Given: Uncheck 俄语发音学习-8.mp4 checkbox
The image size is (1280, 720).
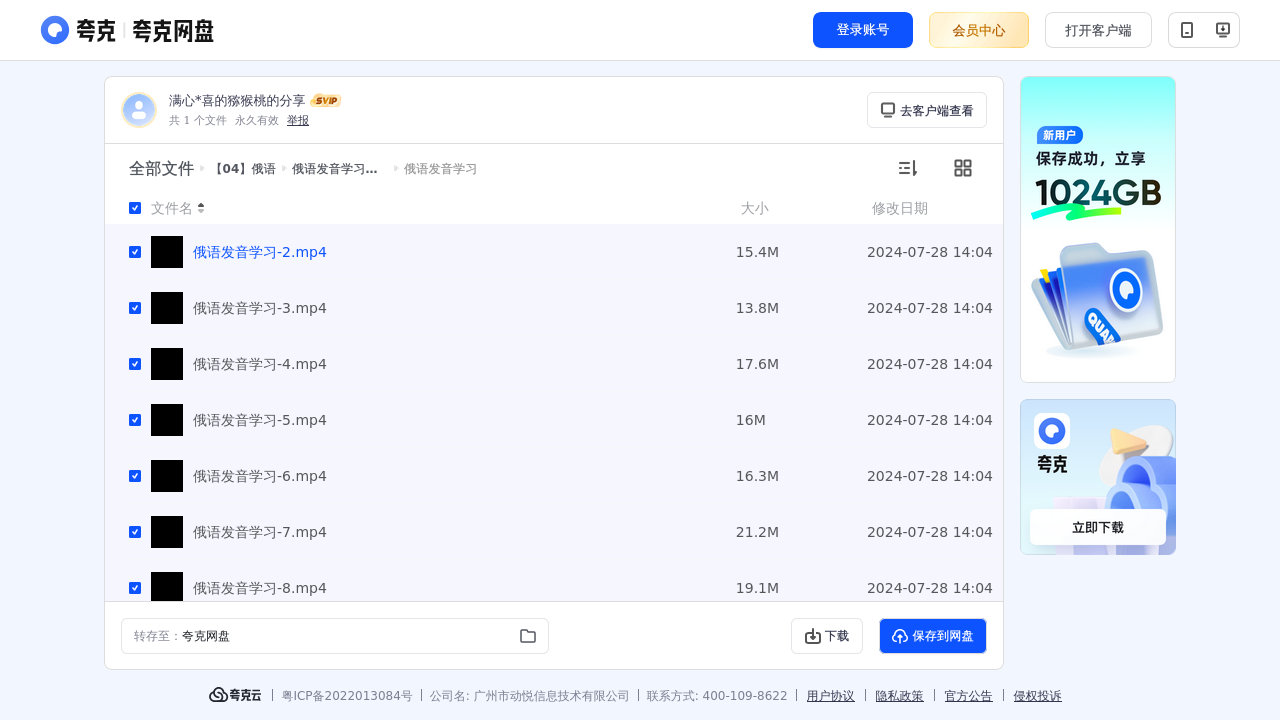Looking at the screenshot, I should pos(135,588).
